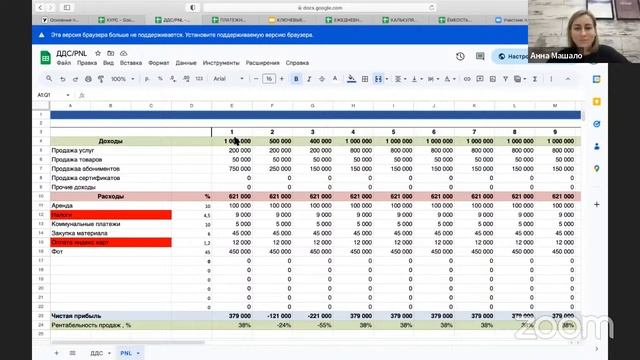Open the text wrapping dropdown
Image resolution: width=640 pixels, height=360 pixels.
pyautogui.click(x=433, y=79)
